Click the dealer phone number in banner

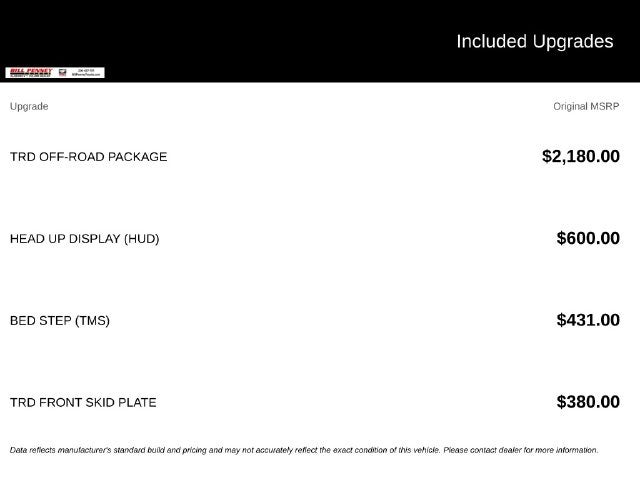(86, 71)
